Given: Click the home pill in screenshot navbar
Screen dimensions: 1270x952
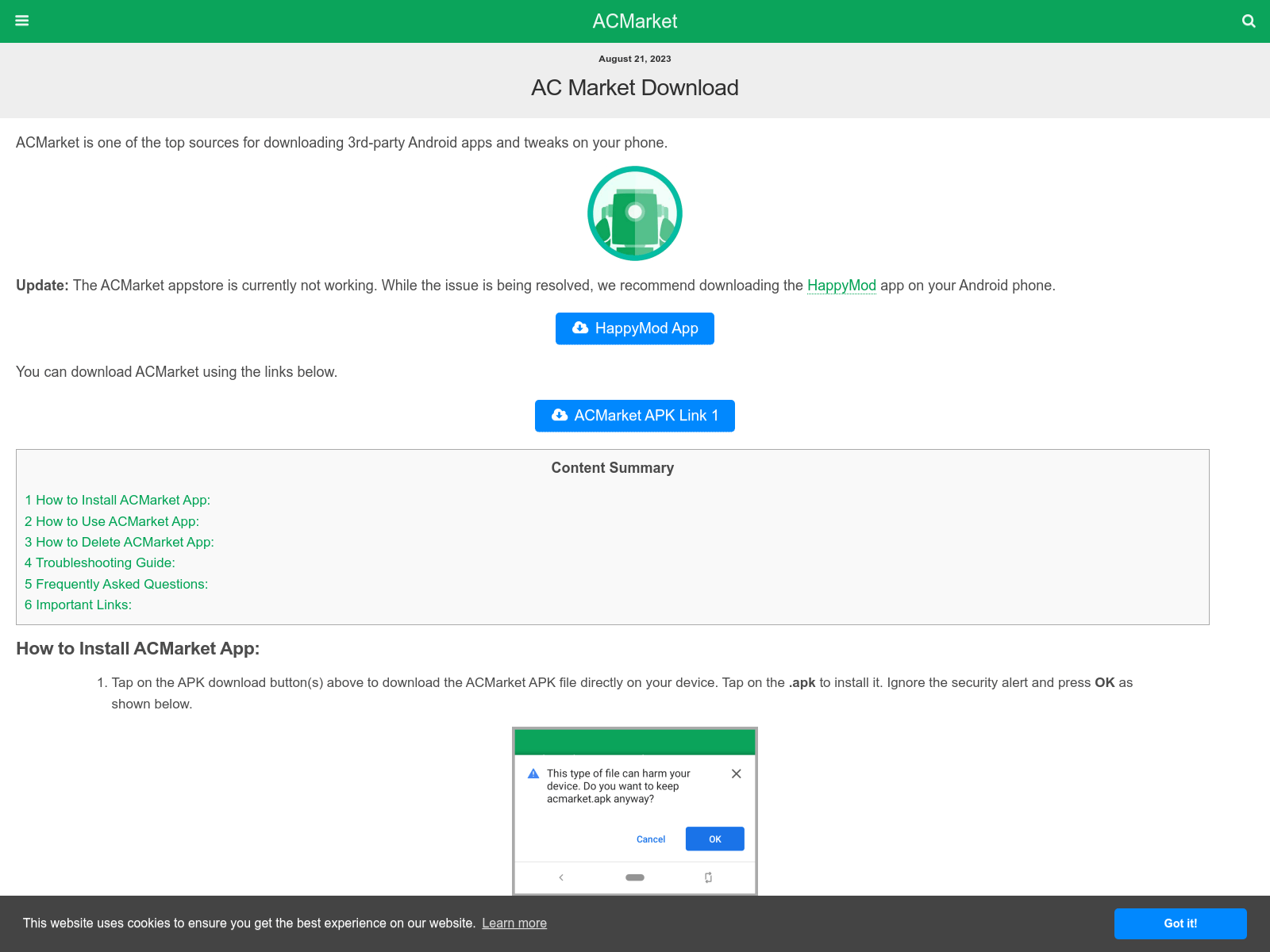Looking at the screenshot, I should (x=635, y=877).
